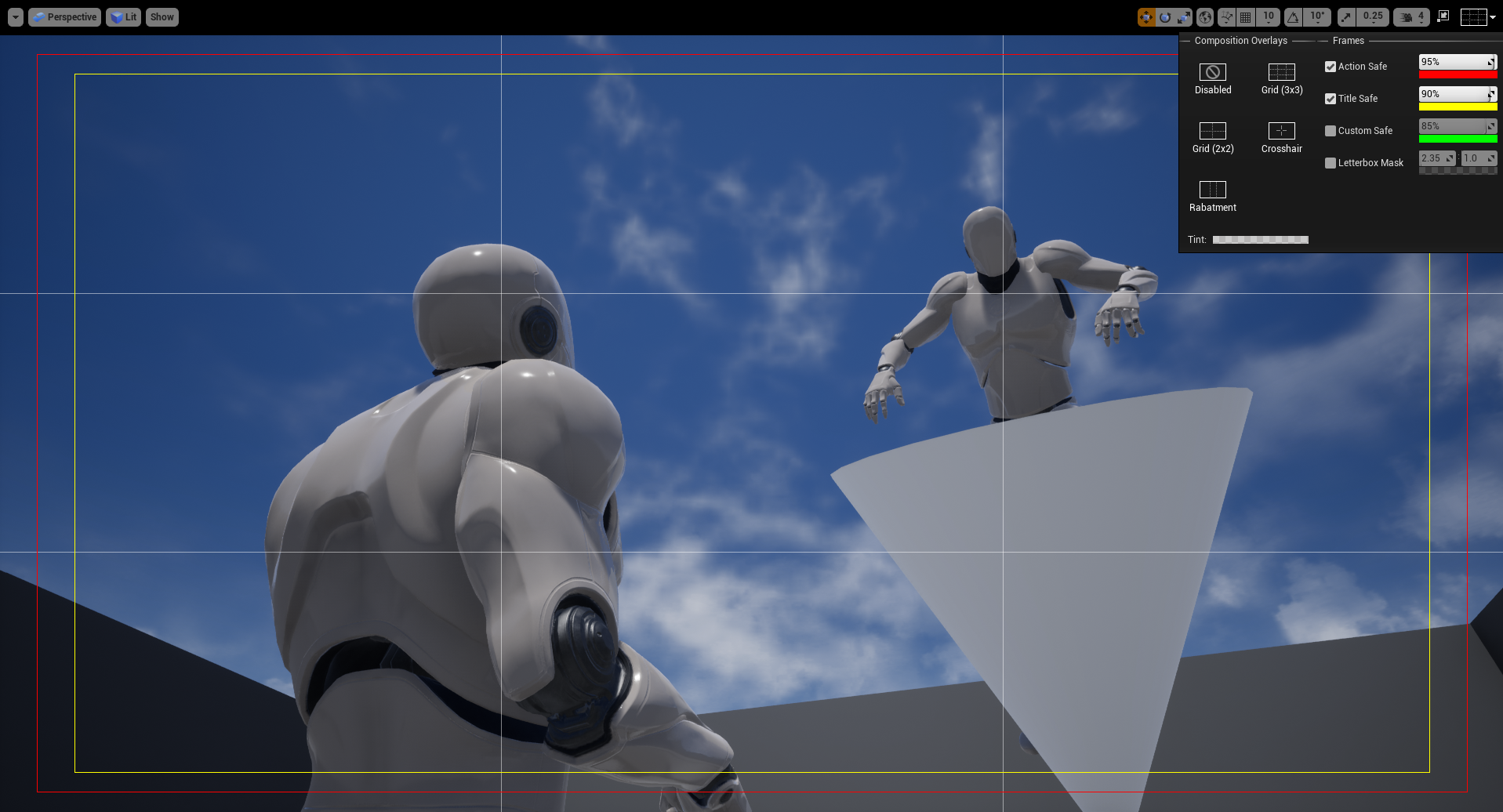The width and height of the screenshot is (1503, 812).
Task: Enable the Custom Safe checkbox
Action: [1331, 131]
